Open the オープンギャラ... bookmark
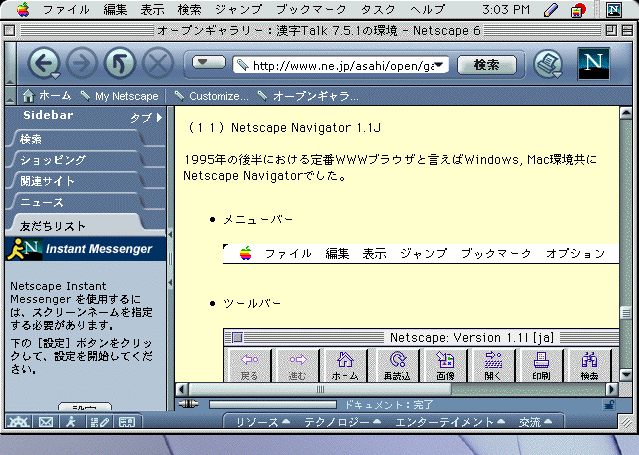The image size is (639, 455). [x=308, y=96]
